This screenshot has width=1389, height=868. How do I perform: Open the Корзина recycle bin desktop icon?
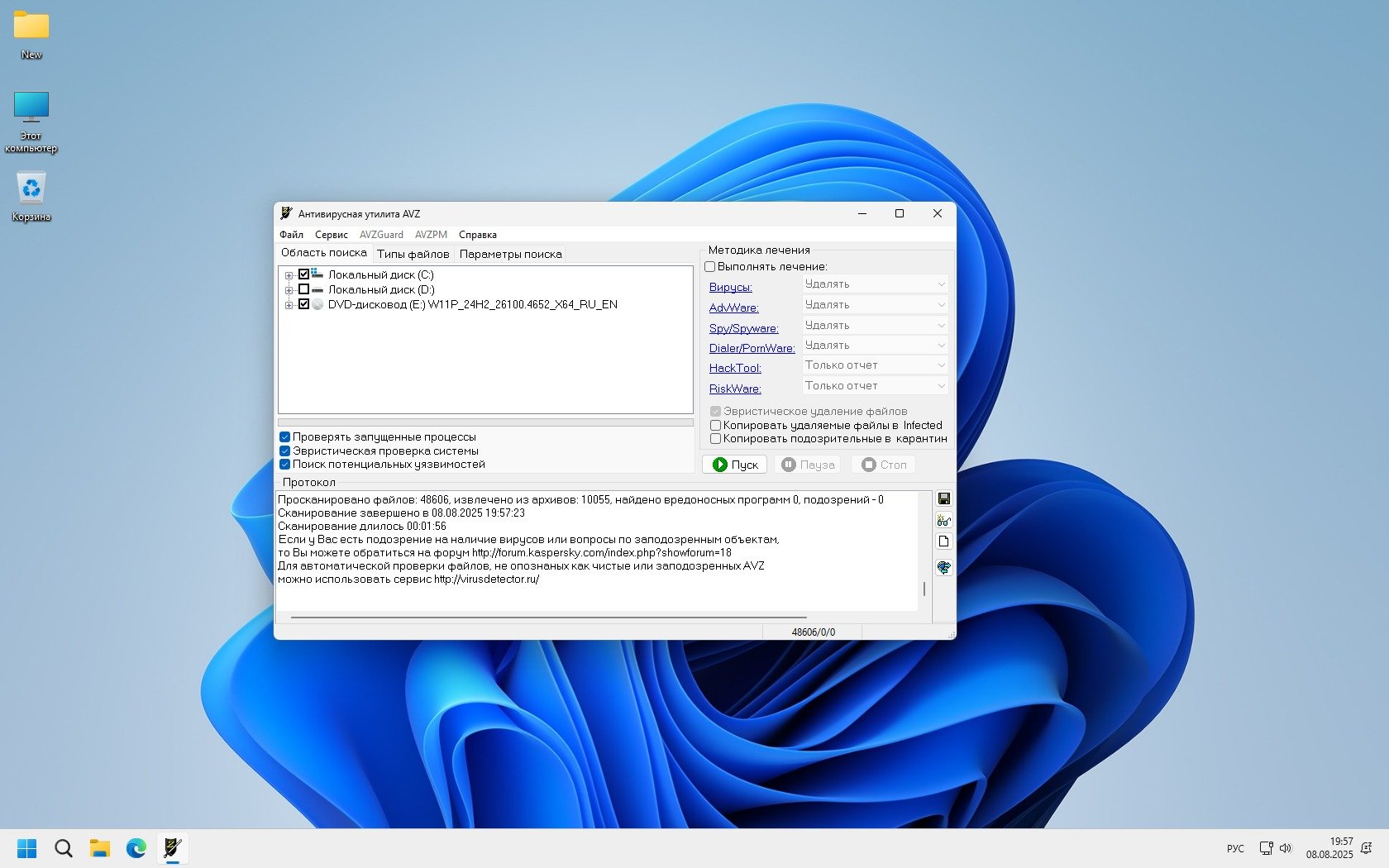(31, 196)
